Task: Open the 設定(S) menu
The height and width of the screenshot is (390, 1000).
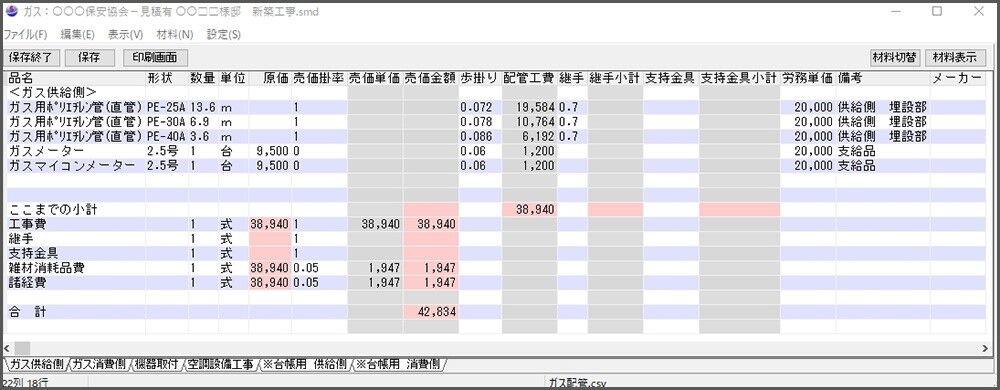Action: (224, 34)
